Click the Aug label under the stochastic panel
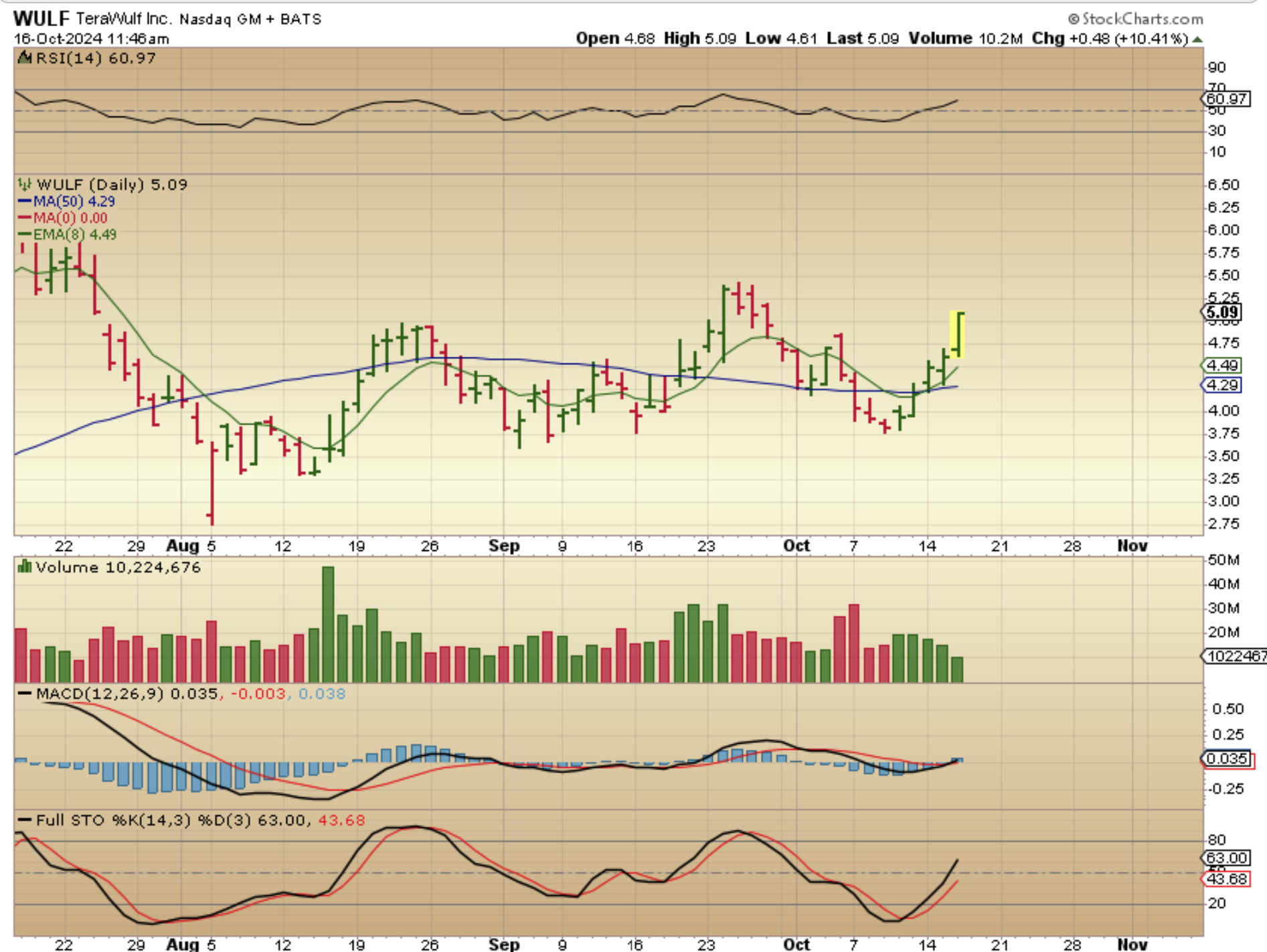 183,944
